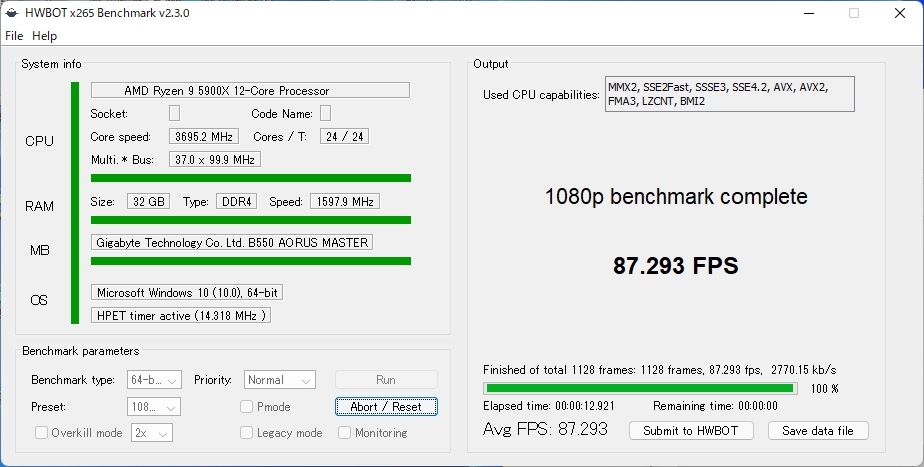Click the 1080p benchmark complete text

(x=676, y=196)
